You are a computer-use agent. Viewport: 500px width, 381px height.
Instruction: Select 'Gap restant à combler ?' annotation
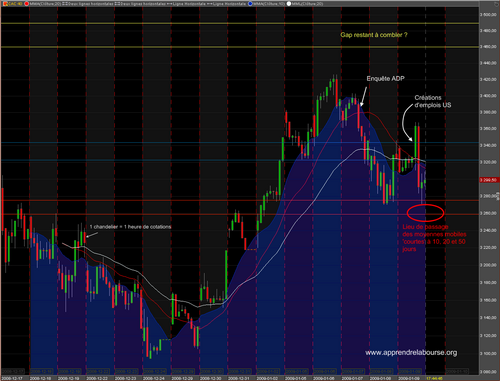374,35
